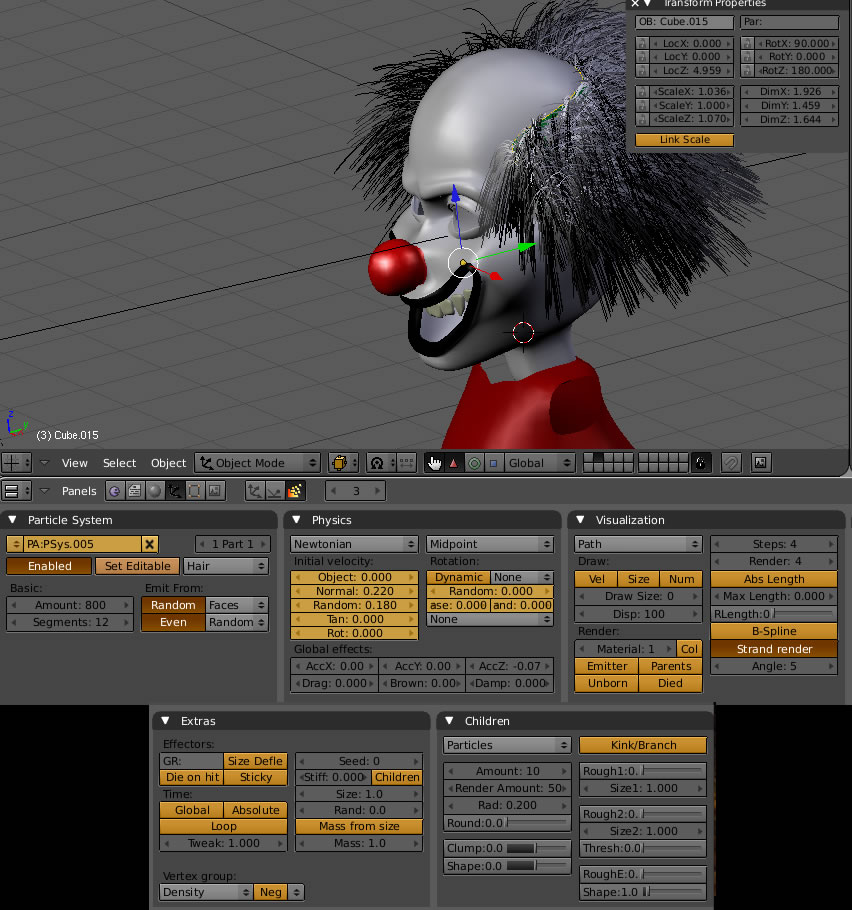Open the Path visualization dropdown
Screen dimensions: 852x910
click(x=638, y=544)
